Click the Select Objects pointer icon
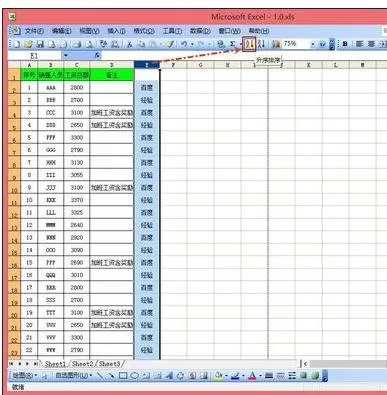Image resolution: width=387 pixels, height=395 pixels. (45, 376)
